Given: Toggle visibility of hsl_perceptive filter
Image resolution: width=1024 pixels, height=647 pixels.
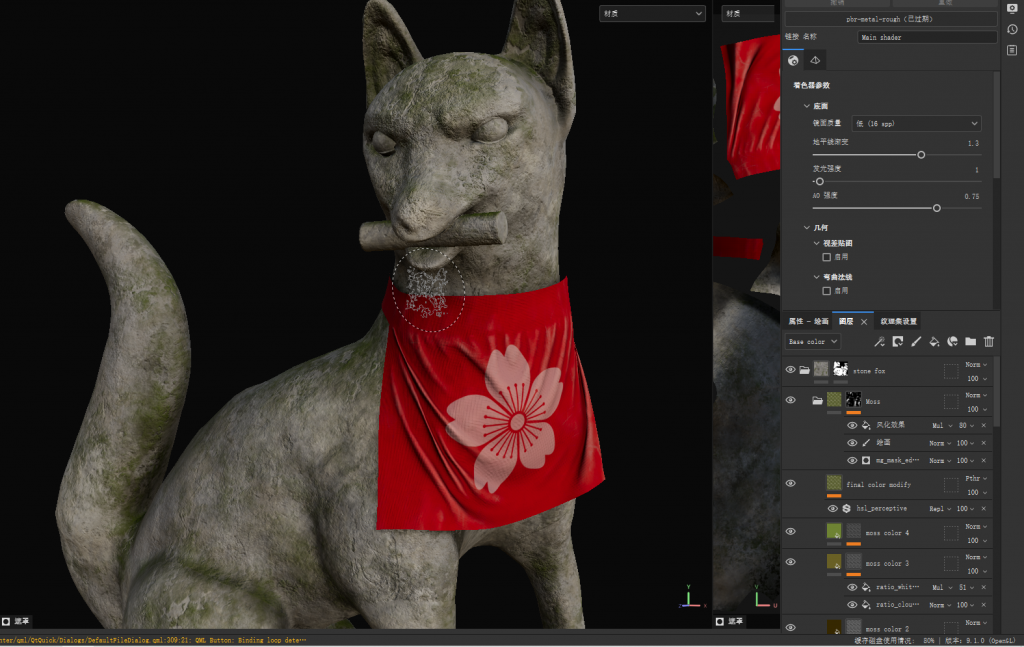Looking at the screenshot, I should [x=832, y=508].
